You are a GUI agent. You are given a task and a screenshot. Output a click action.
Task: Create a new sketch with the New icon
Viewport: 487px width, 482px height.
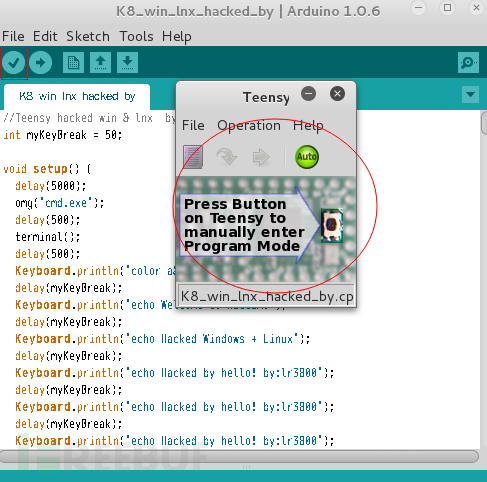[x=73, y=62]
